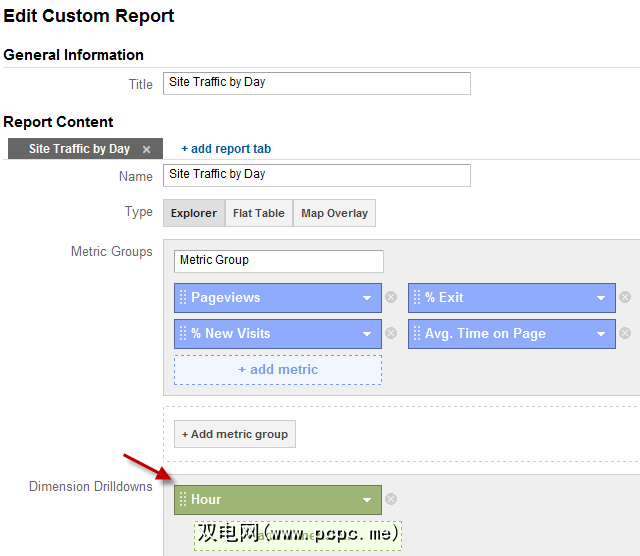Remove the Pageviews metric

[391, 297]
